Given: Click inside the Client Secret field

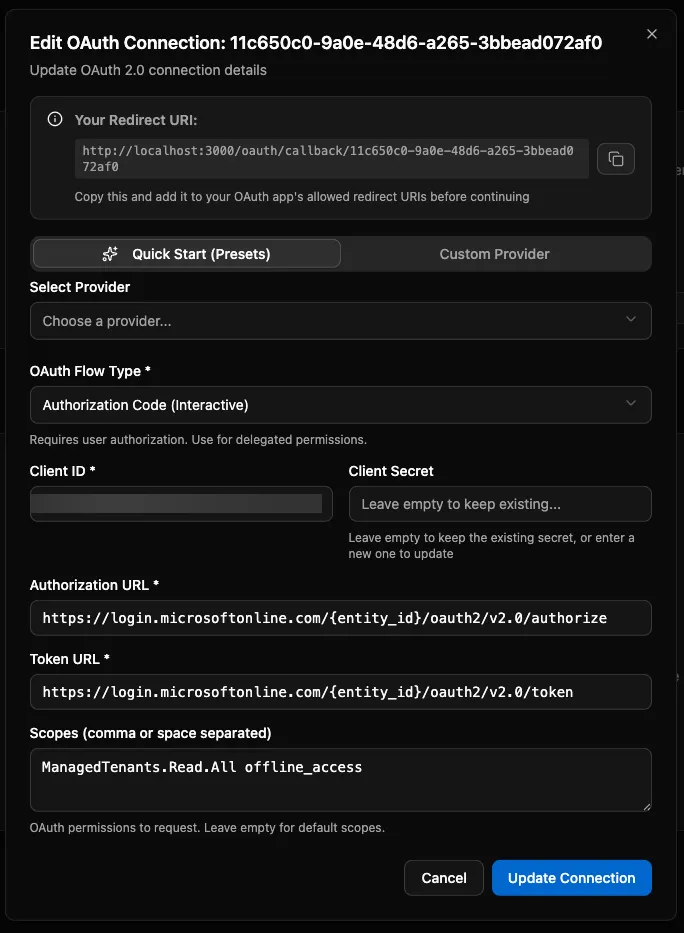Looking at the screenshot, I should pos(500,504).
